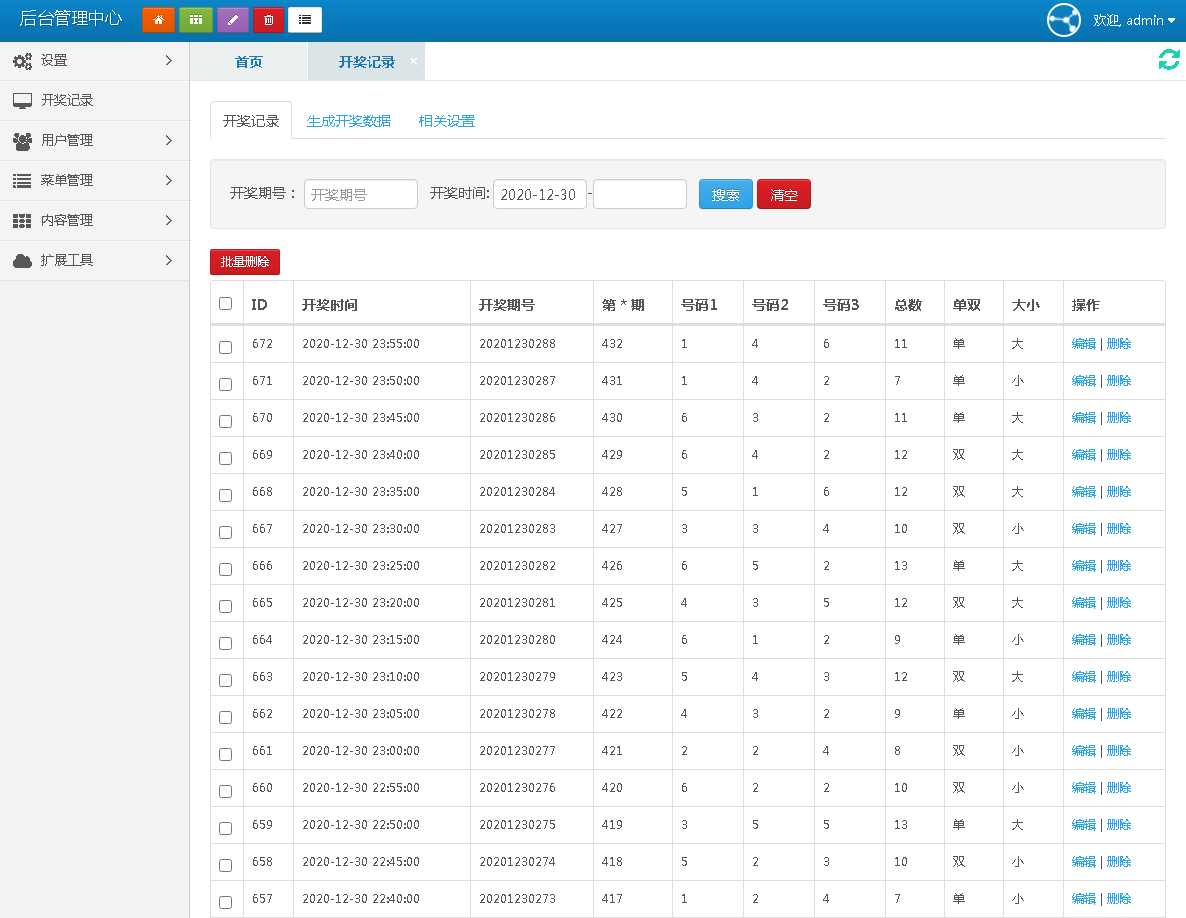
Task: Click the green refresh icon
Action: tap(1169, 60)
